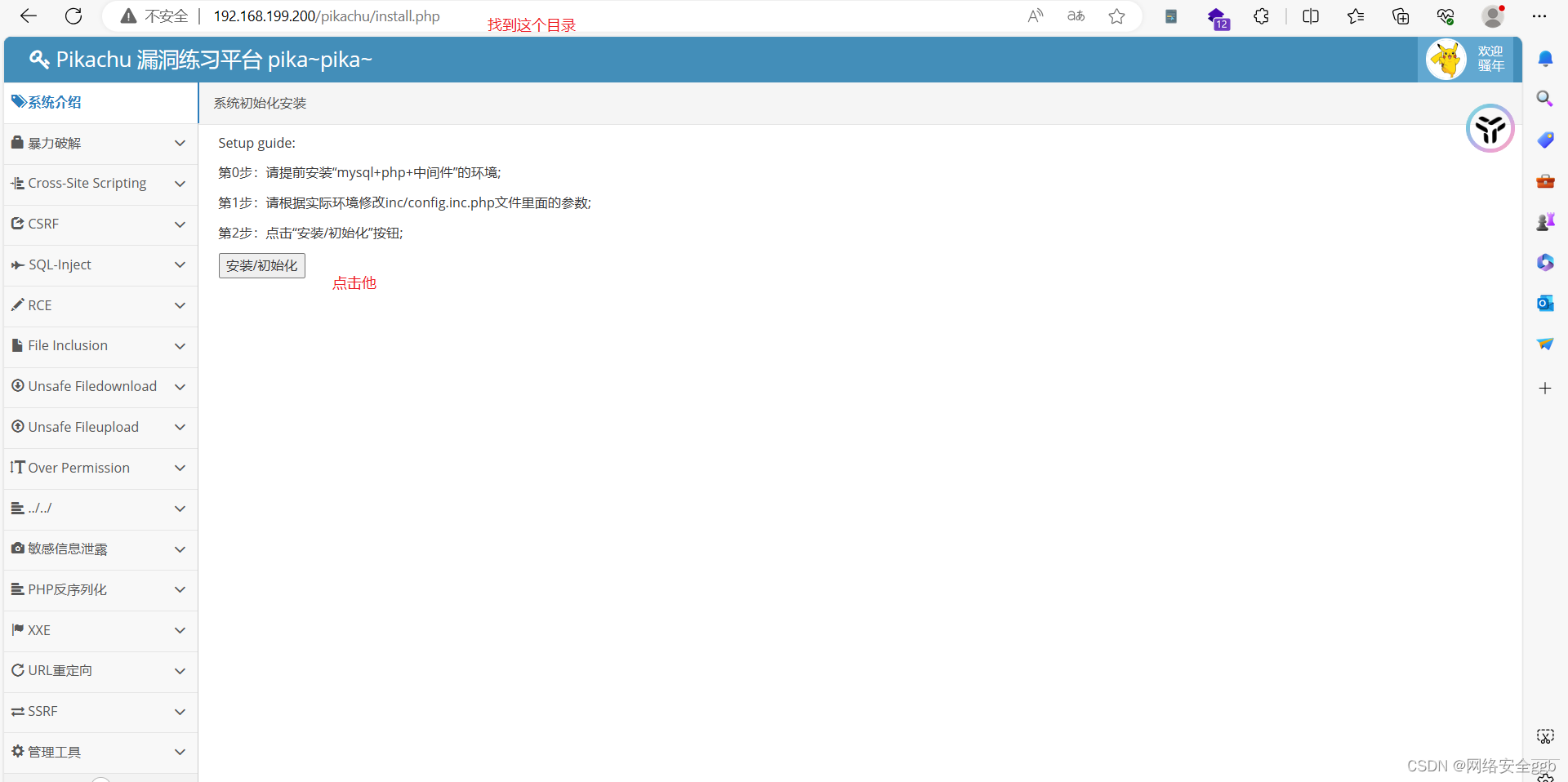
Task: Expand the Unsafe Fileupload menu chevron
Action: point(180,427)
